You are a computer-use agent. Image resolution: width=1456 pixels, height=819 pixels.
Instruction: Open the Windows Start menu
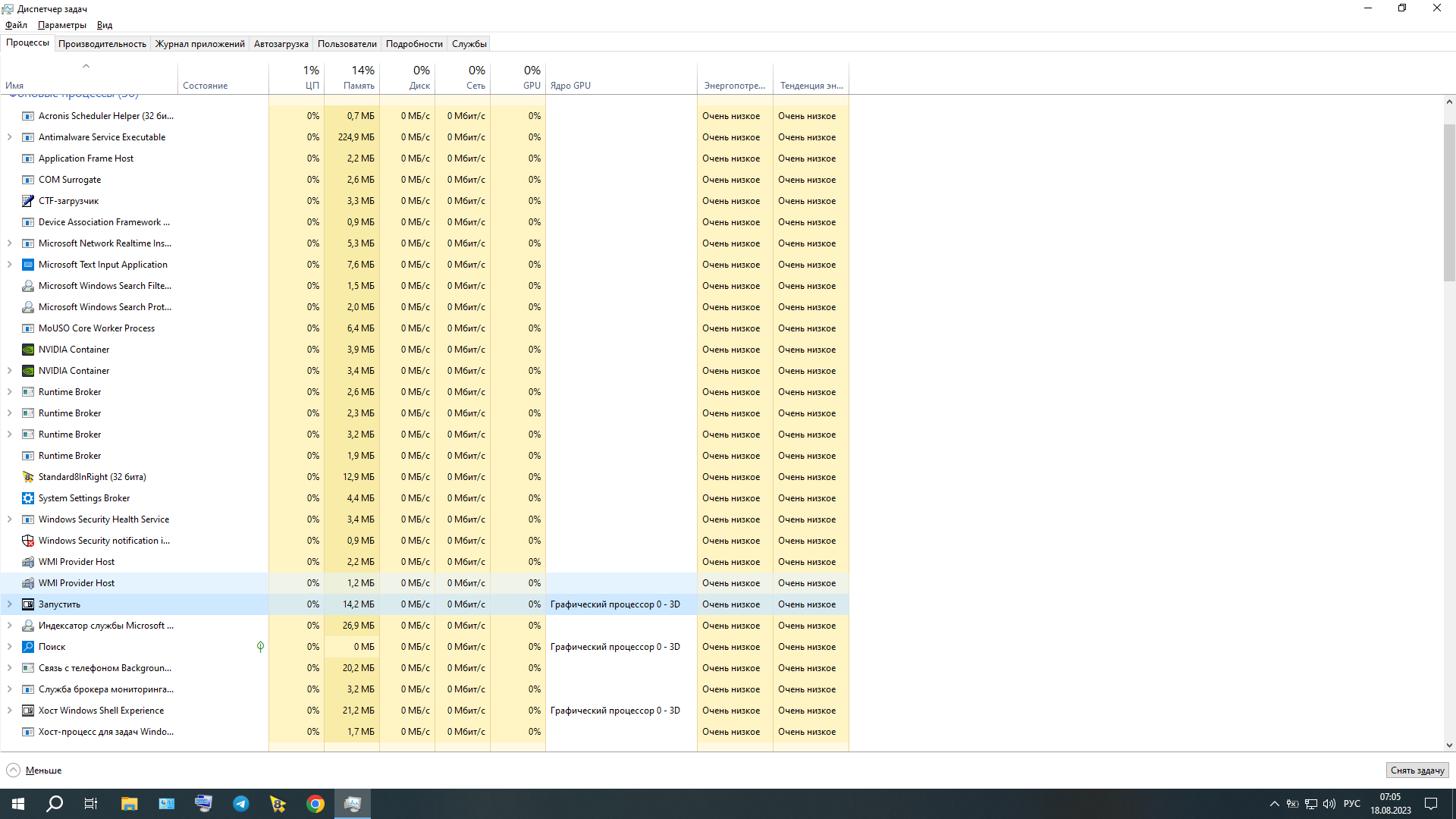[18, 804]
